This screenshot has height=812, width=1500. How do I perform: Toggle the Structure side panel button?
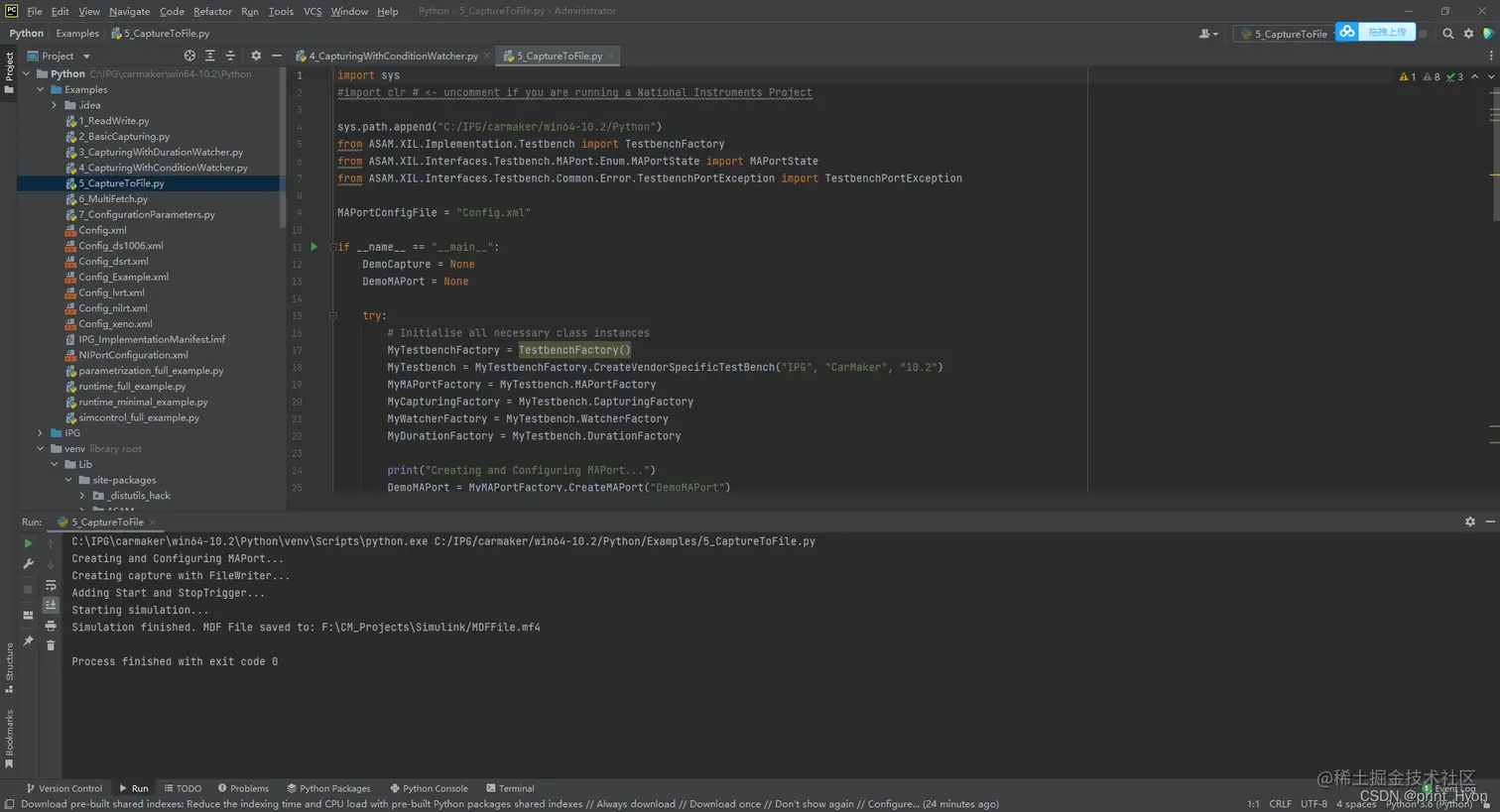(x=9, y=667)
